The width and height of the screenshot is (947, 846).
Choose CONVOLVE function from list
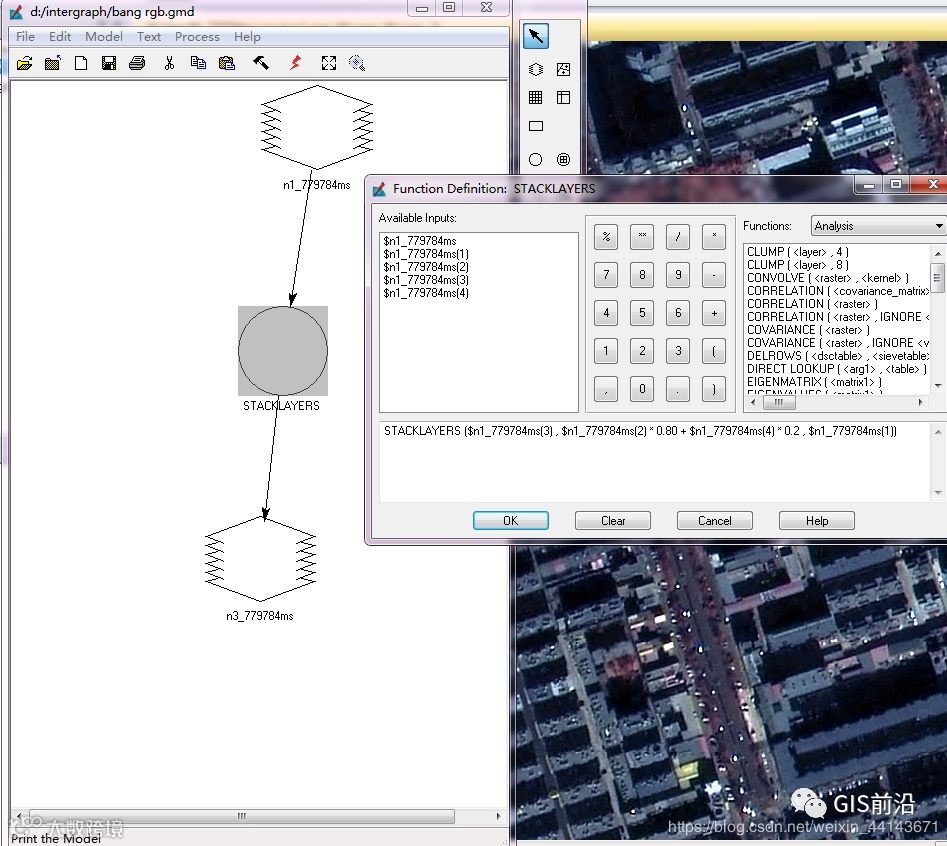[x=827, y=278]
